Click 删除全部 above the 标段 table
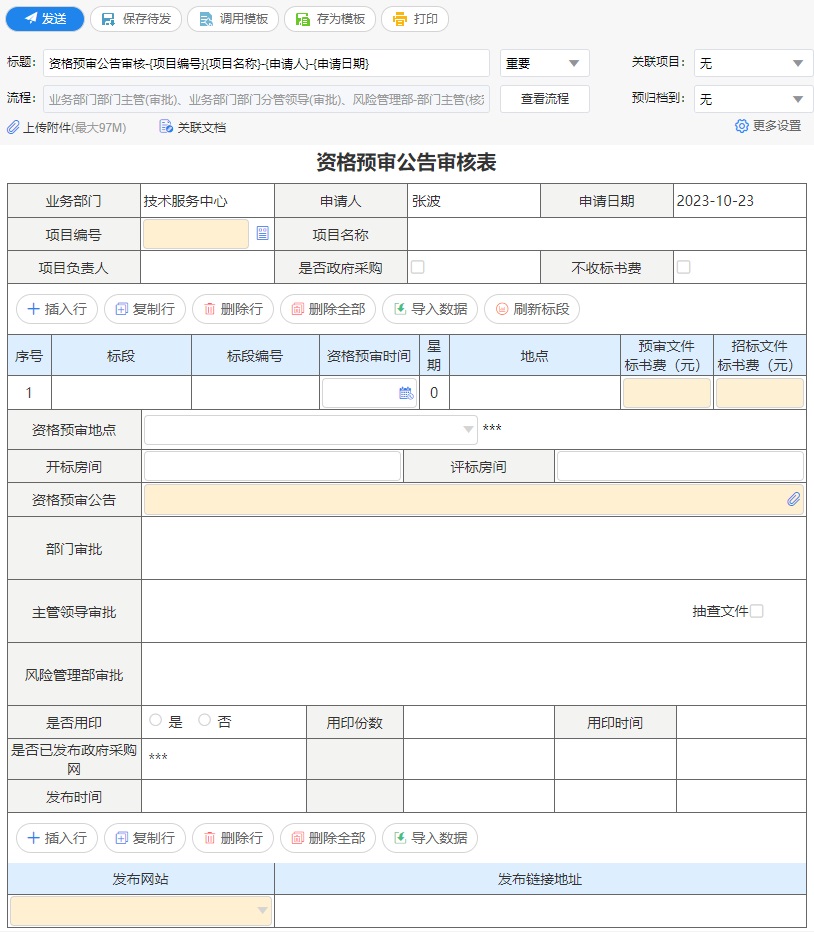The width and height of the screenshot is (814, 932). click(328, 309)
